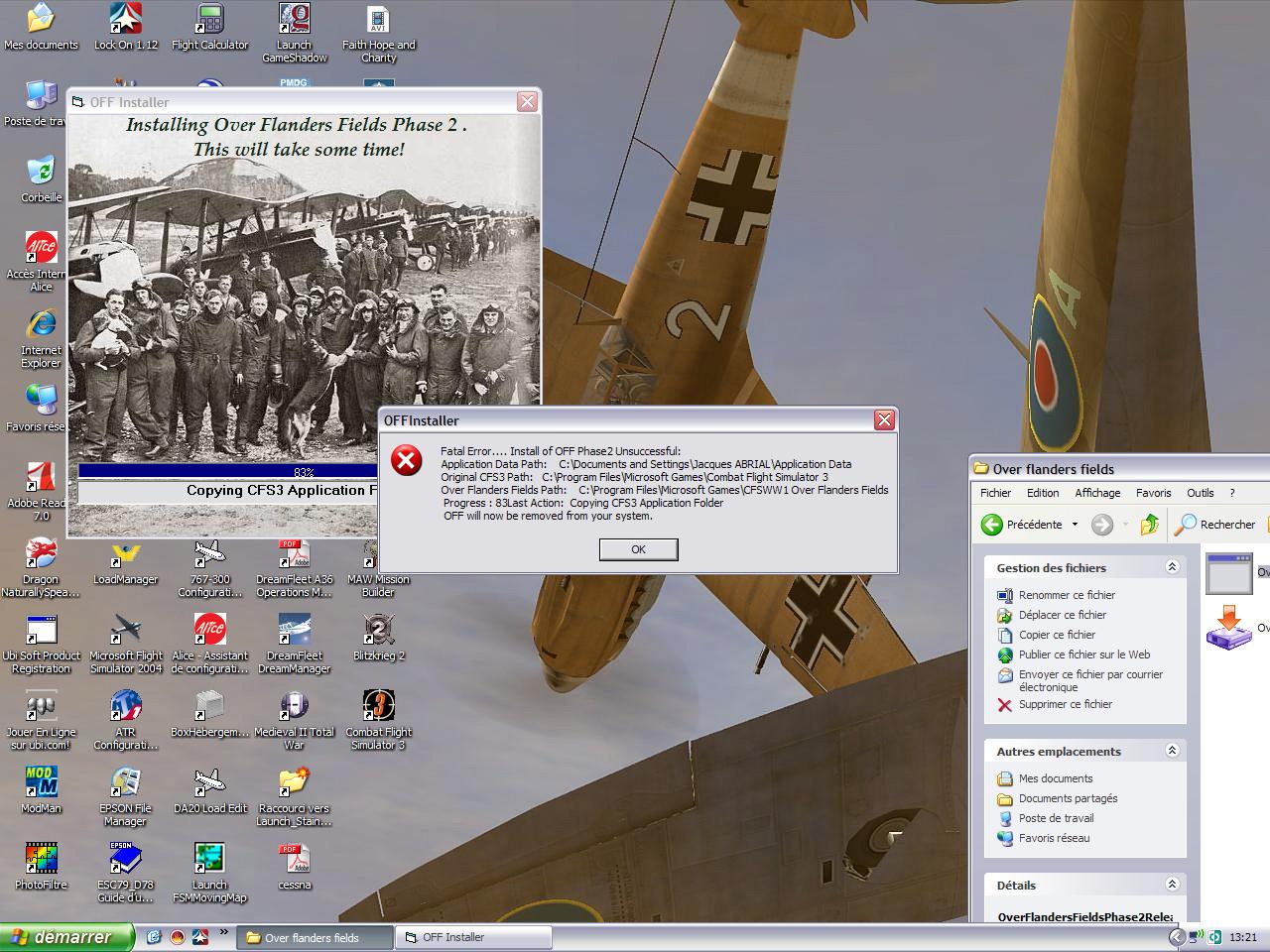
Task: Launch the Flight Calculator desktop icon
Action: click(209, 20)
